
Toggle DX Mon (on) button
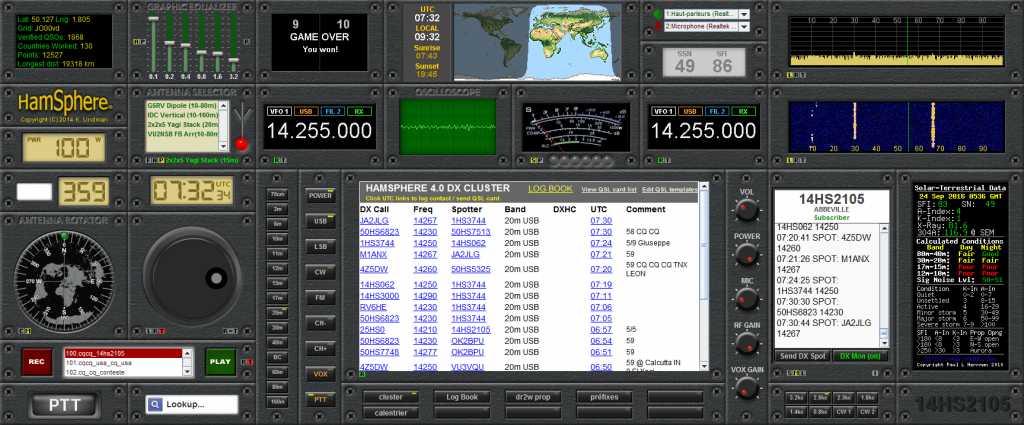[861, 356]
